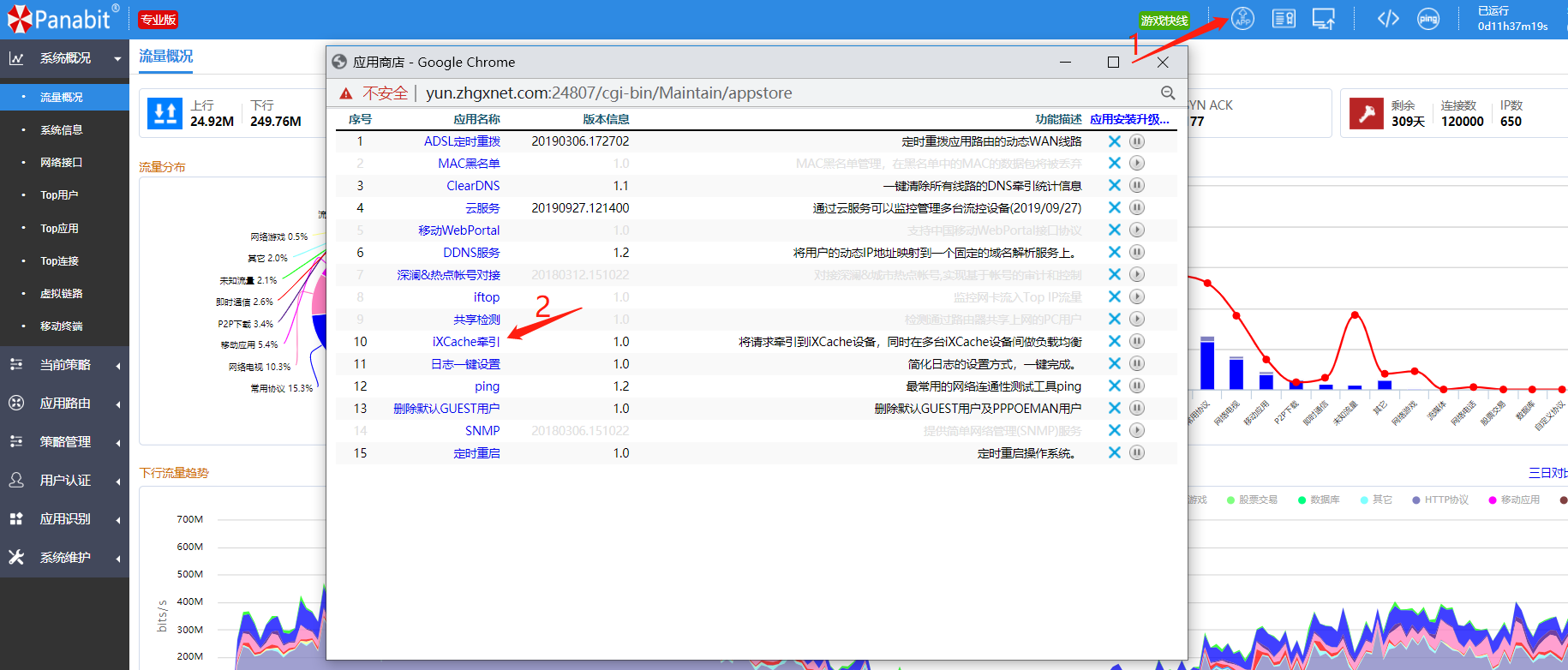This screenshot has width=1568, height=670.
Task: Click the 应用安装升级 link
Action: [1129, 119]
